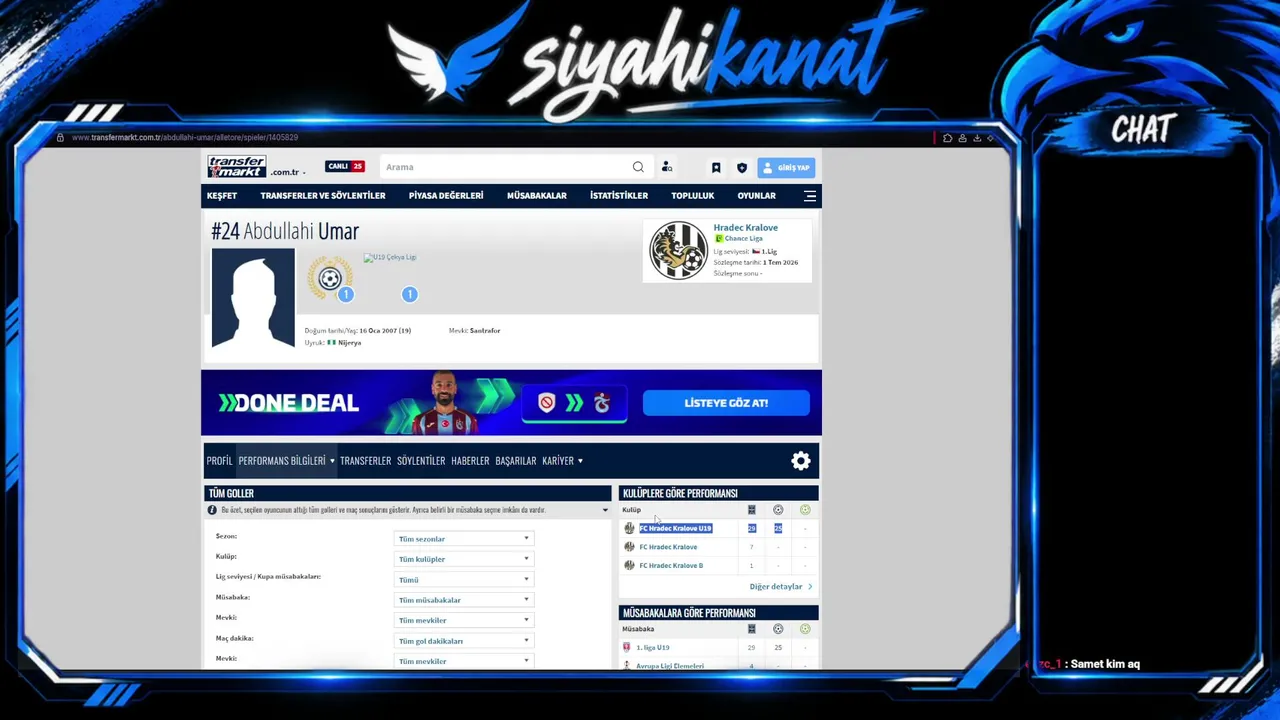Open the Piyasa Değerleri menu
This screenshot has height=720, width=1280.
coord(446,196)
